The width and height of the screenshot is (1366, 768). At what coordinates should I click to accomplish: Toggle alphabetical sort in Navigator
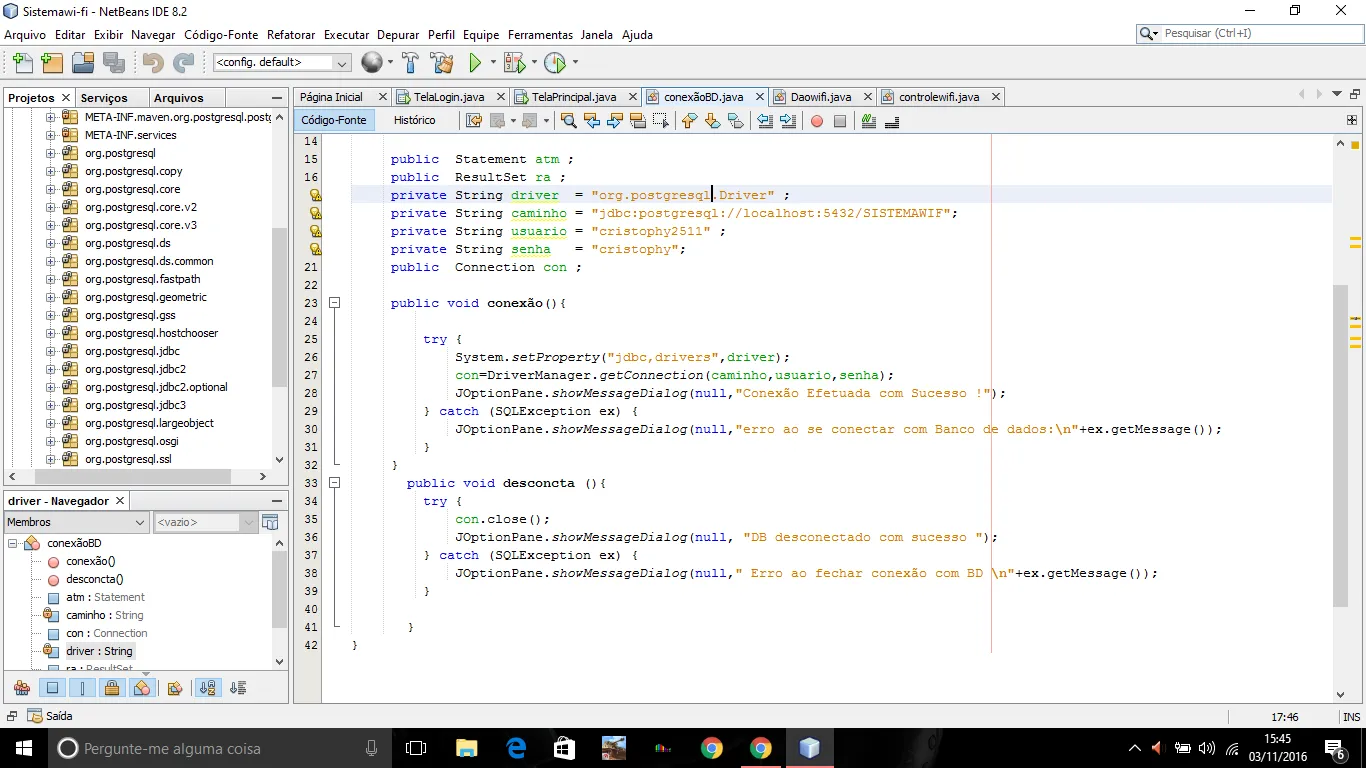(x=208, y=688)
